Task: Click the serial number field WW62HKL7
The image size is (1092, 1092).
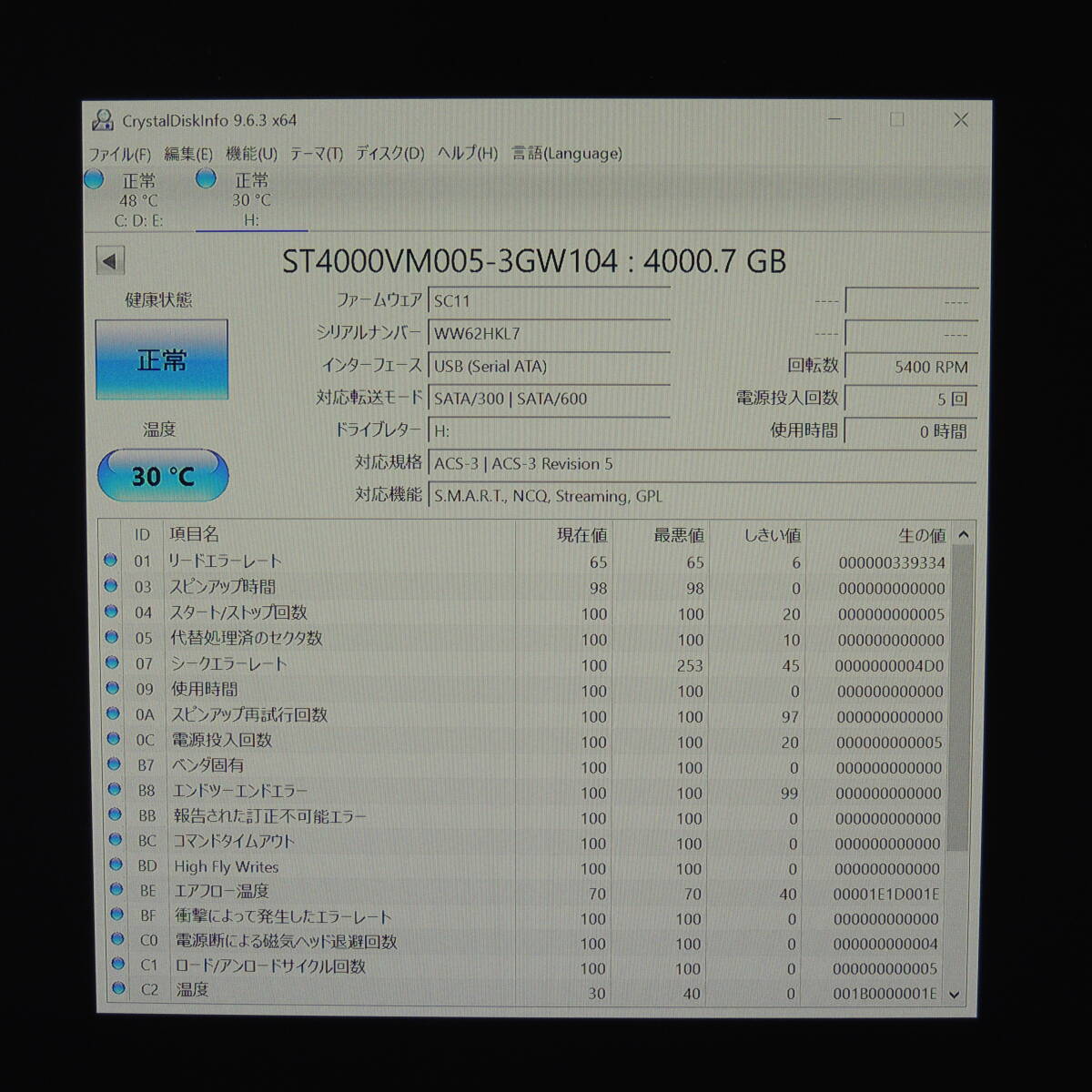Action: coord(550,334)
